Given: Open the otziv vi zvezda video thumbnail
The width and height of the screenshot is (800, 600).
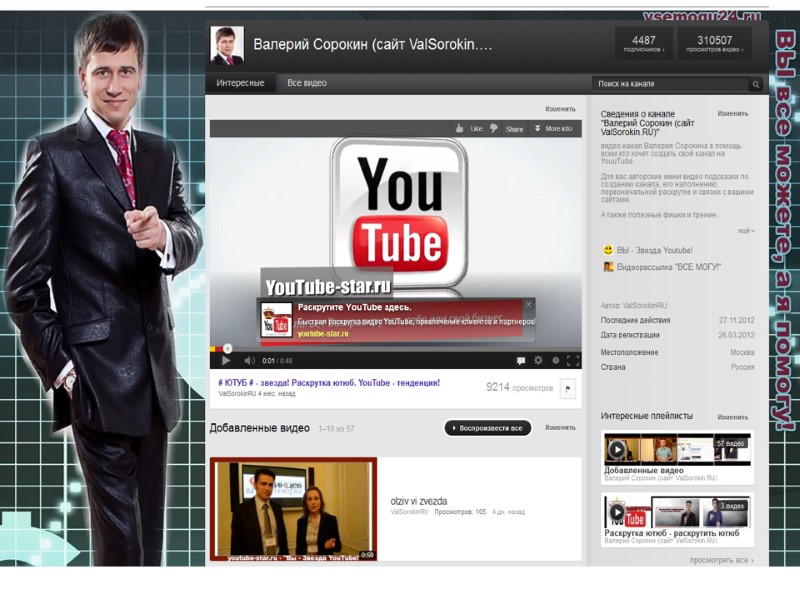Looking at the screenshot, I should click(x=293, y=509).
